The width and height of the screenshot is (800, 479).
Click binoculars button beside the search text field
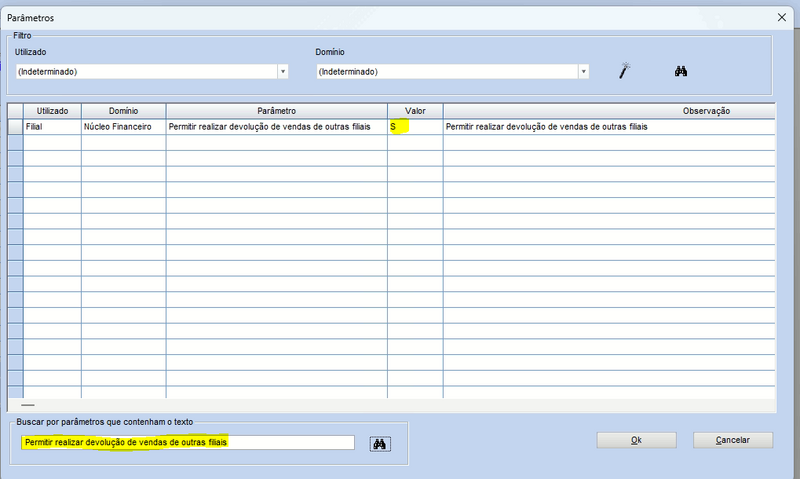[x=379, y=443]
